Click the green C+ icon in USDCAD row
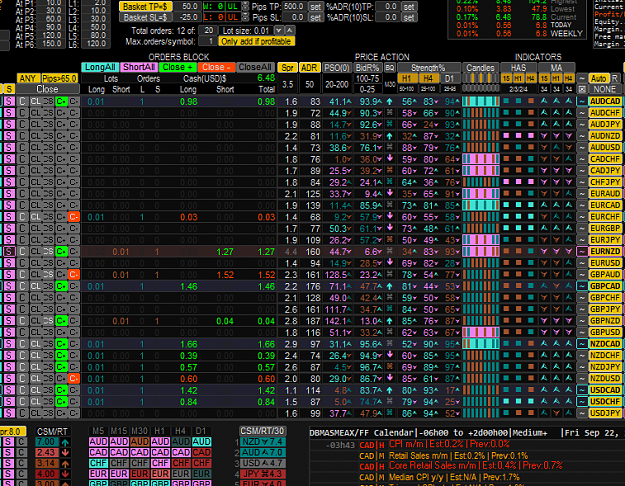The image size is (625, 486). tap(61, 390)
